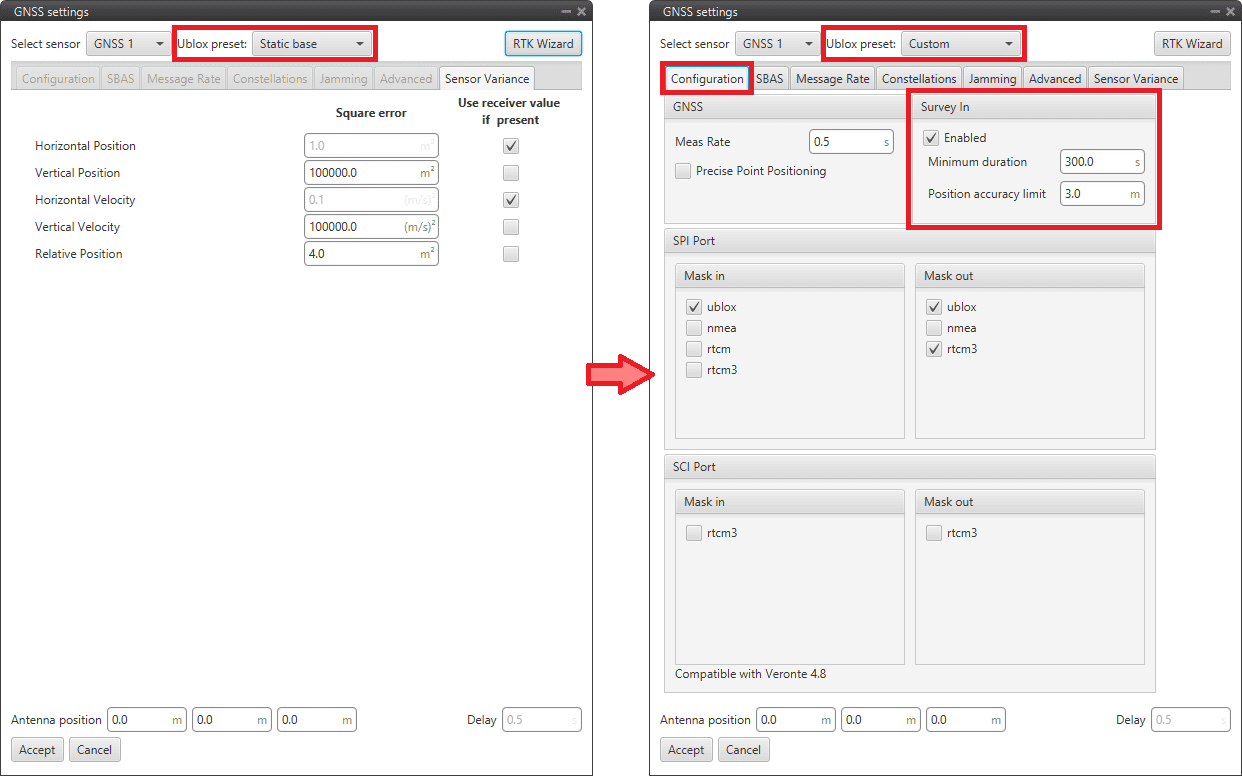The width and height of the screenshot is (1242, 776).
Task: Toggle Survey In Enabled checkbox
Action: [x=931, y=138]
